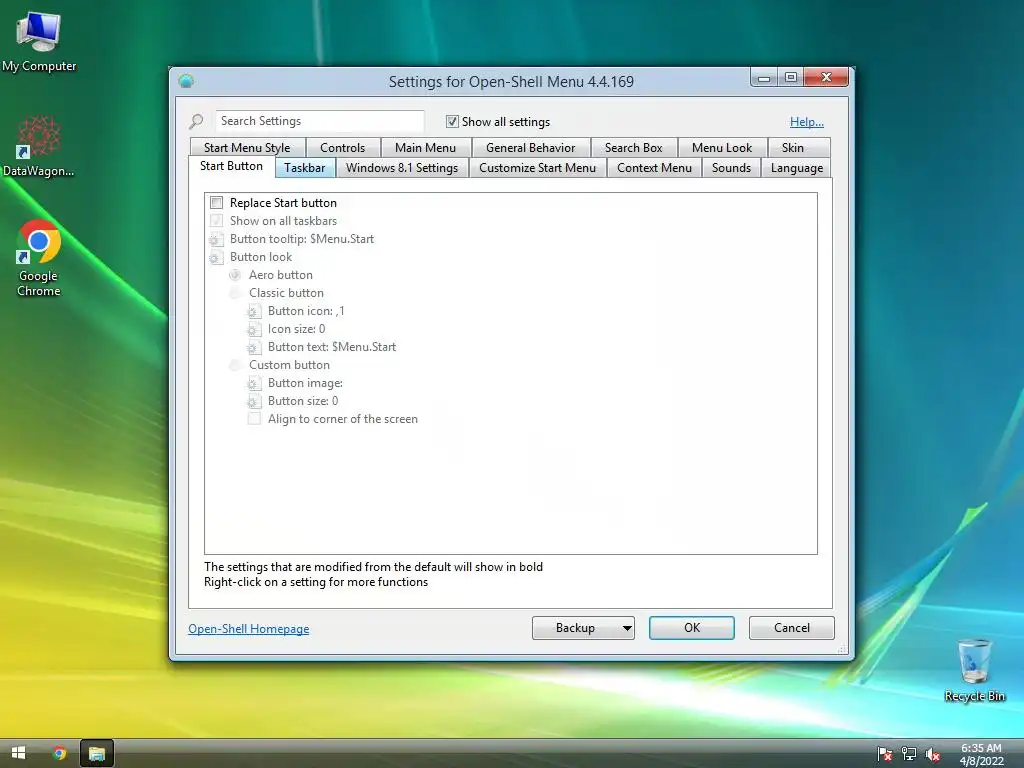This screenshot has width=1024, height=768.
Task: Select the Aero button radio option
Action: (x=235, y=275)
